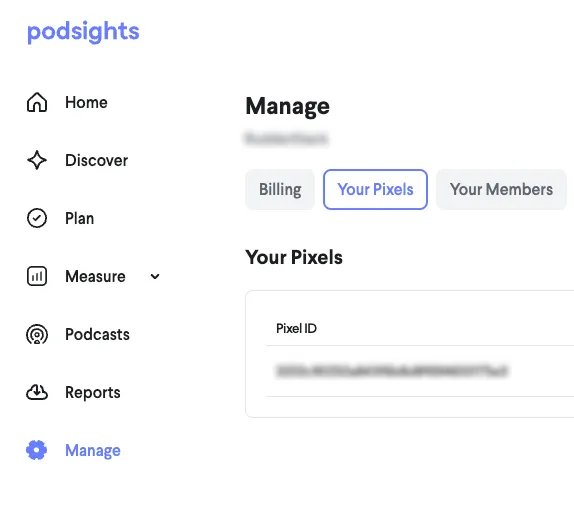Select the Discover star icon
This screenshot has height=510, width=574.
tap(37, 160)
